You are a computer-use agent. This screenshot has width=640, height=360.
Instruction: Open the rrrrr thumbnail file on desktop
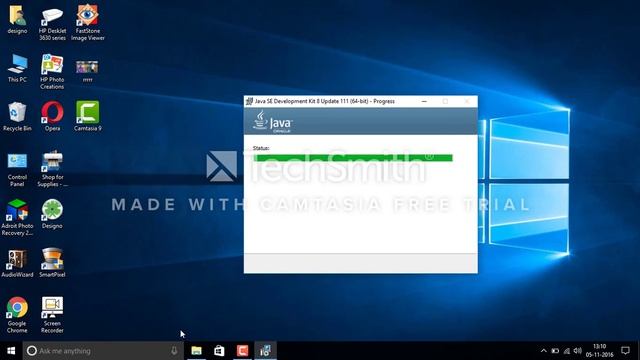87,71
